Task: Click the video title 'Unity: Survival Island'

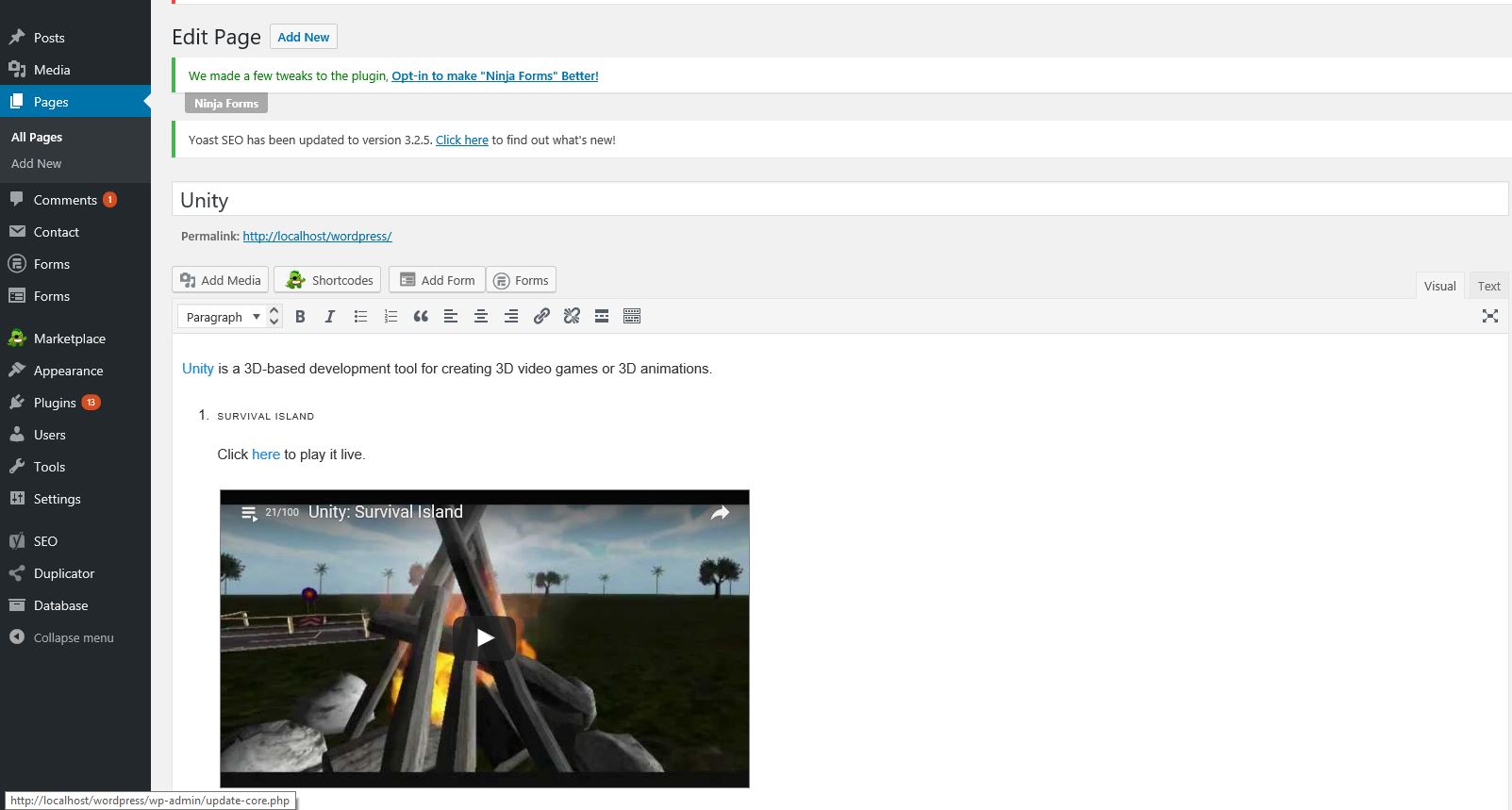Action: click(x=386, y=512)
